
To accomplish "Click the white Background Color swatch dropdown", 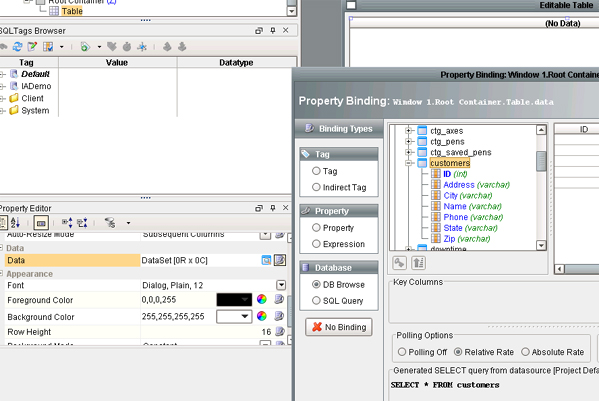I will pyautogui.click(x=234, y=316).
